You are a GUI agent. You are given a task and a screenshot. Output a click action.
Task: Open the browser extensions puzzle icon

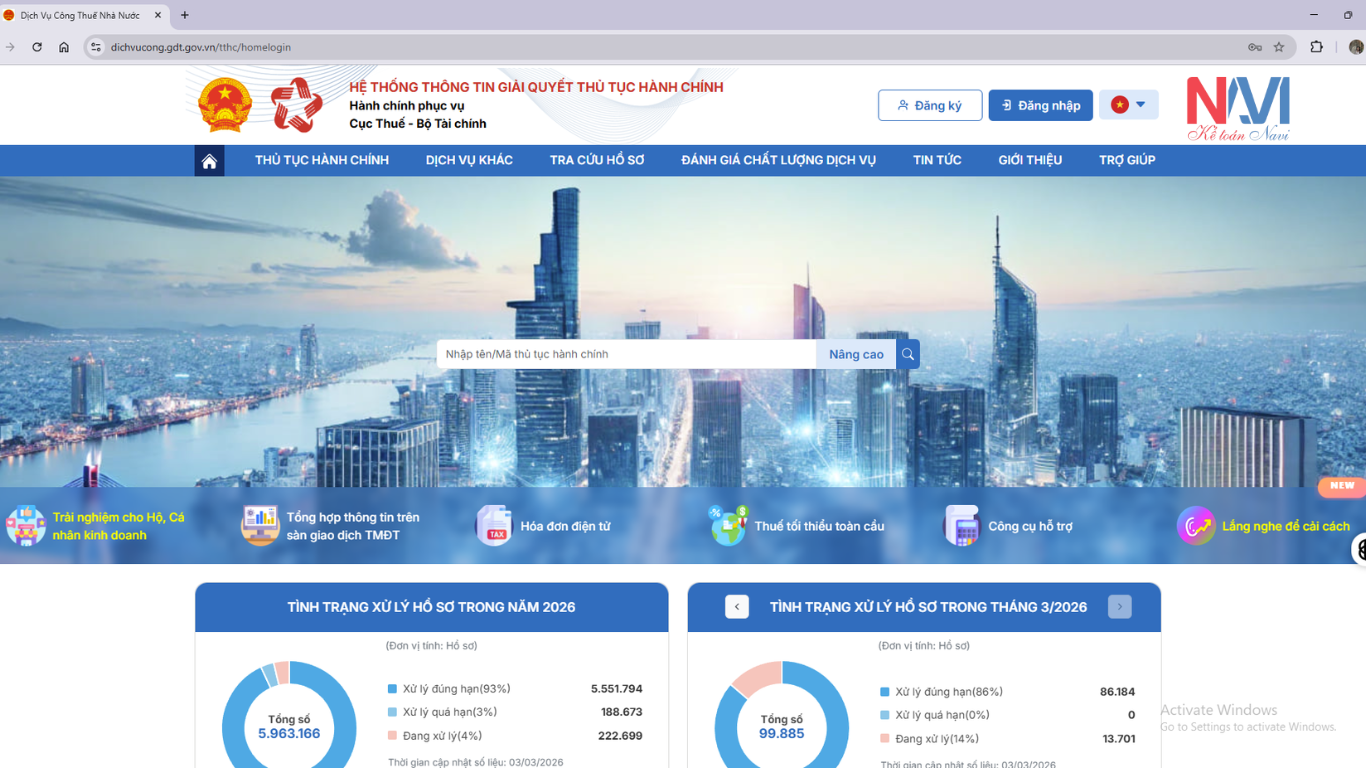(x=1316, y=47)
